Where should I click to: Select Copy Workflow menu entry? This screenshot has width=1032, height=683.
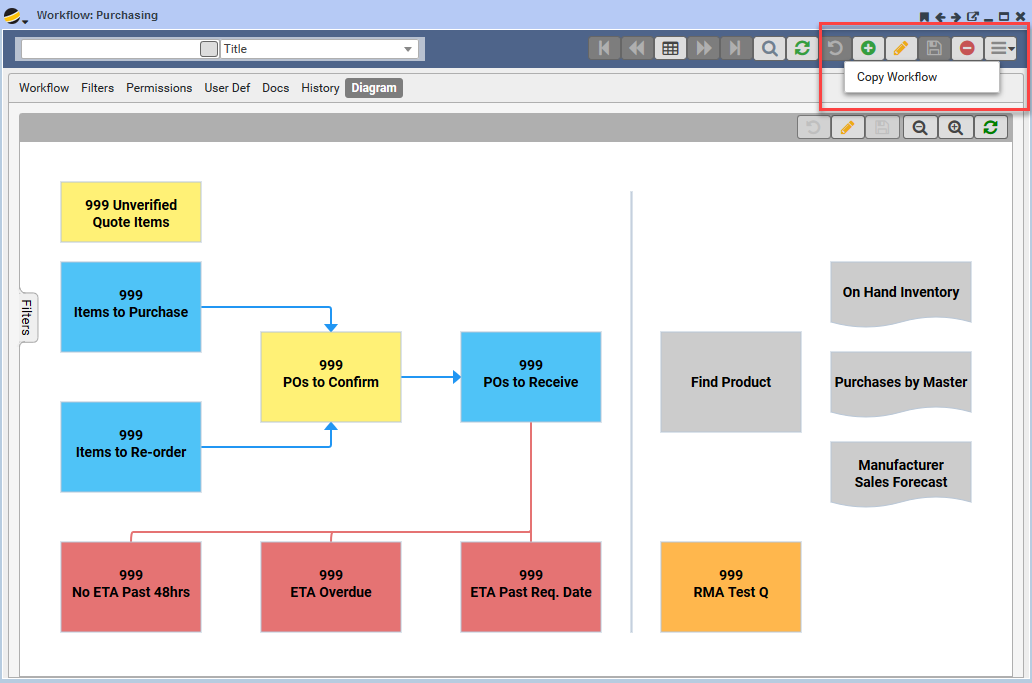coord(897,77)
